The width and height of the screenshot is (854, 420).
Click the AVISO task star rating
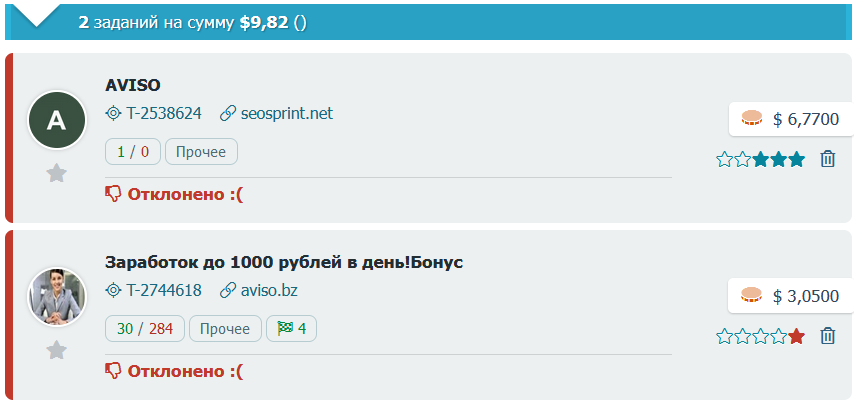760,159
